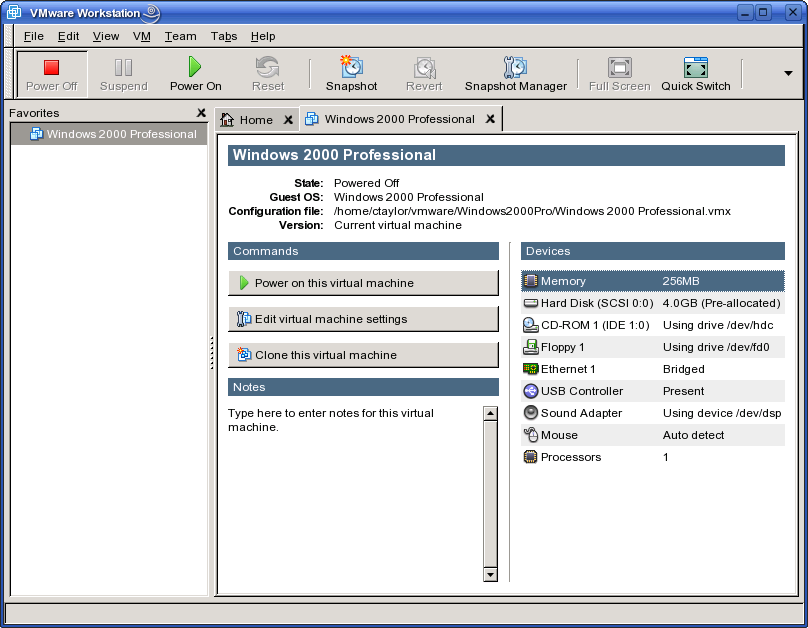Click the Using device /dev/dsp value
Screen dimensions: 808x628
[x=722, y=413]
